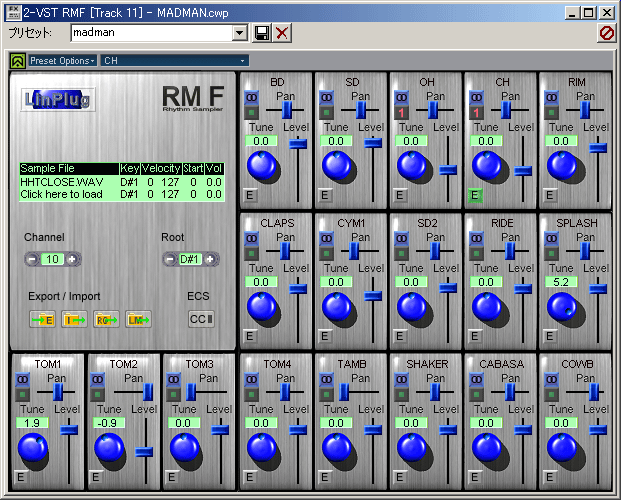Open the CH pad selector dropdown
Viewport: 621px width, 500px height.
(x=175, y=61)
